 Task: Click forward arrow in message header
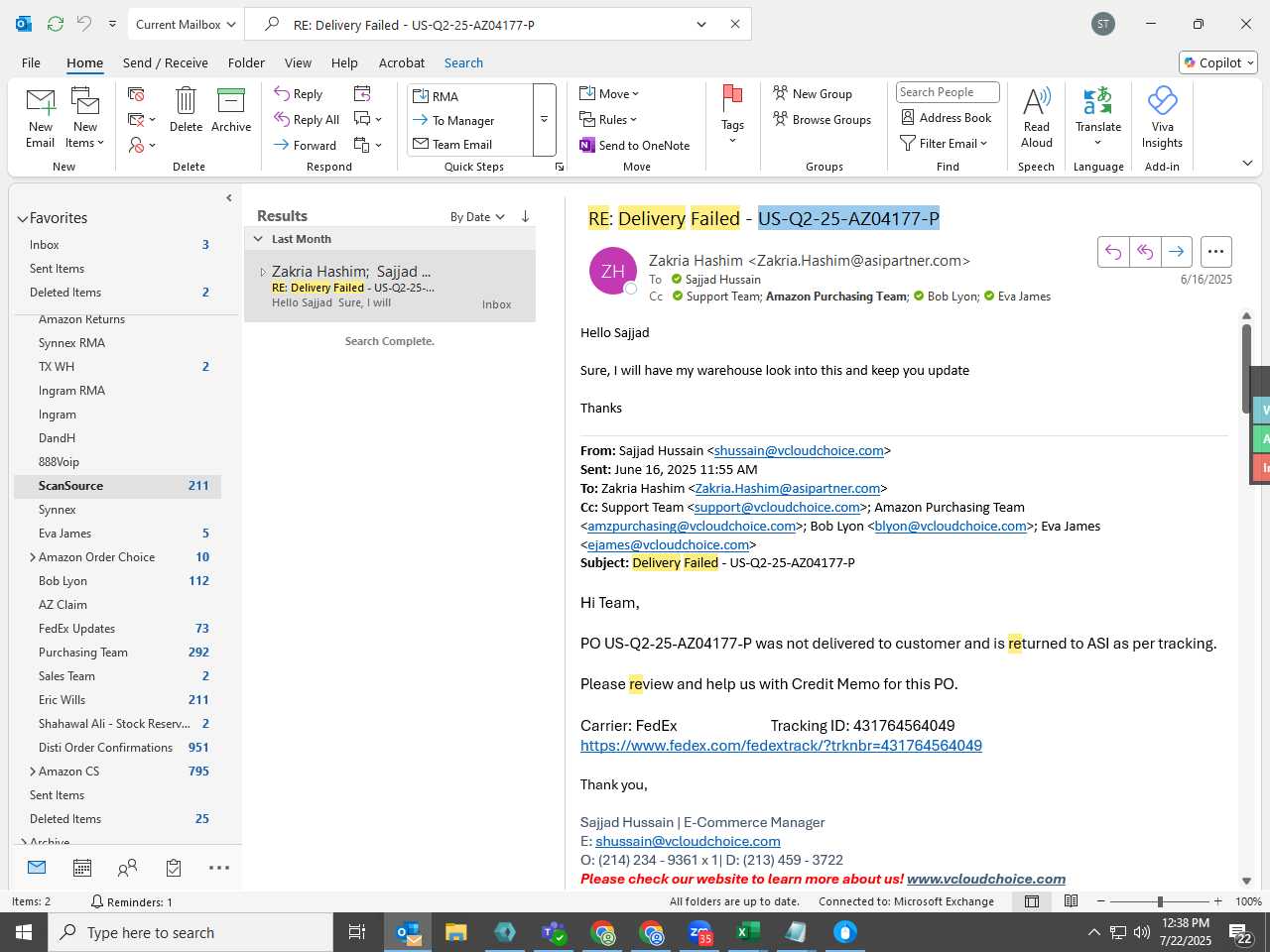pyautogui.click(x=1177, y=252)
